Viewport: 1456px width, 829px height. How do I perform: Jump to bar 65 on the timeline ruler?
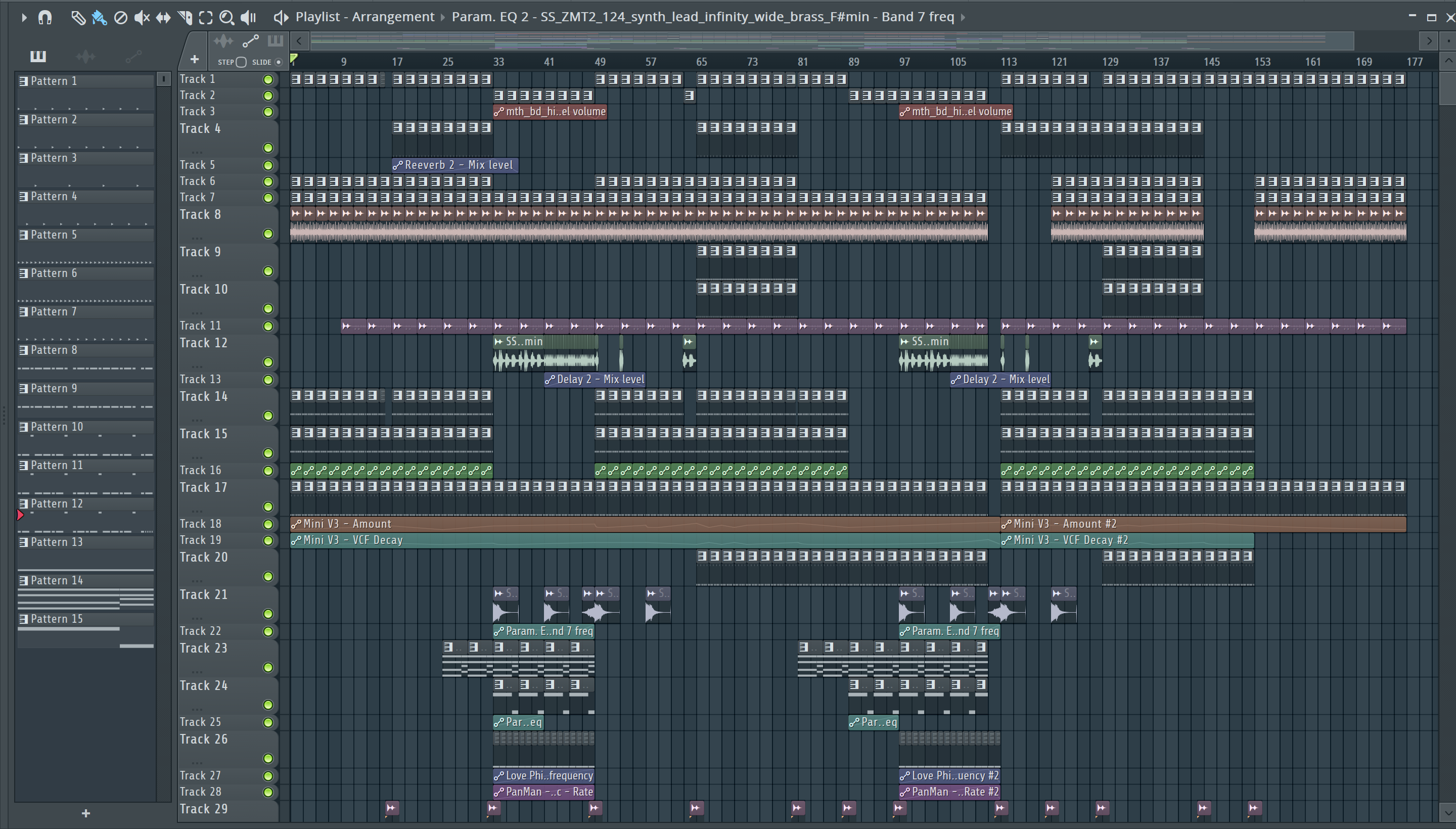pos(701,62)
